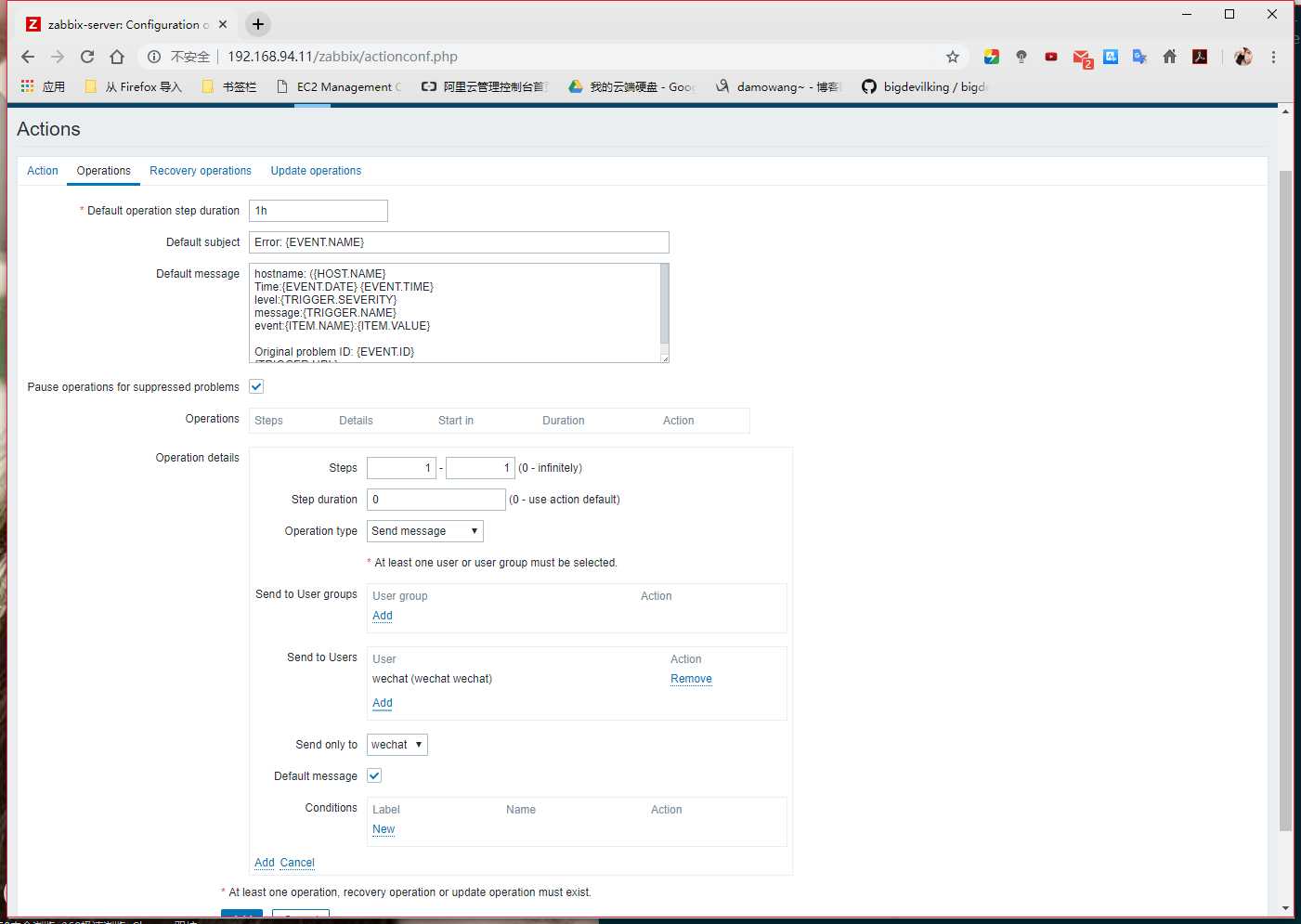Click the Default operation step duration field

point(319,211)
